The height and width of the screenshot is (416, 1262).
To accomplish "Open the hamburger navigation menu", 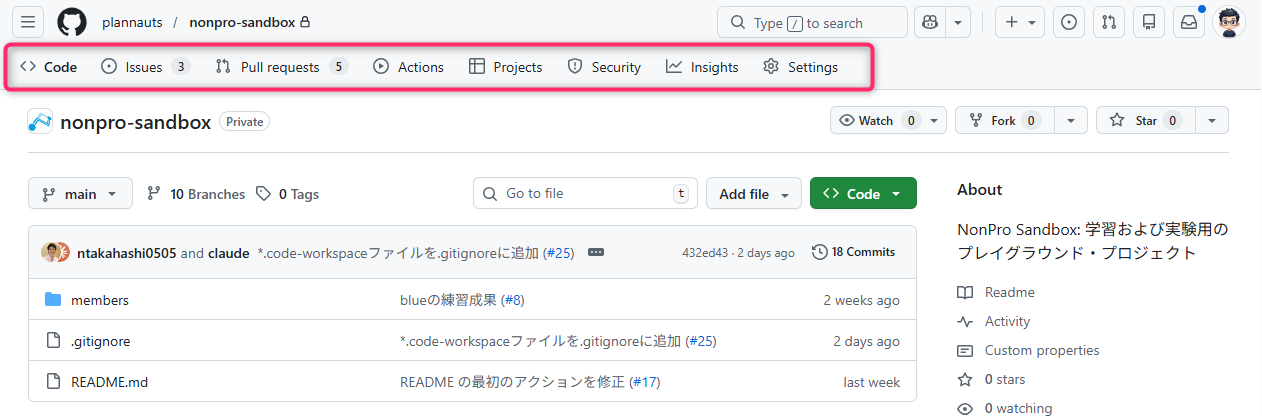I will [28, 22].
